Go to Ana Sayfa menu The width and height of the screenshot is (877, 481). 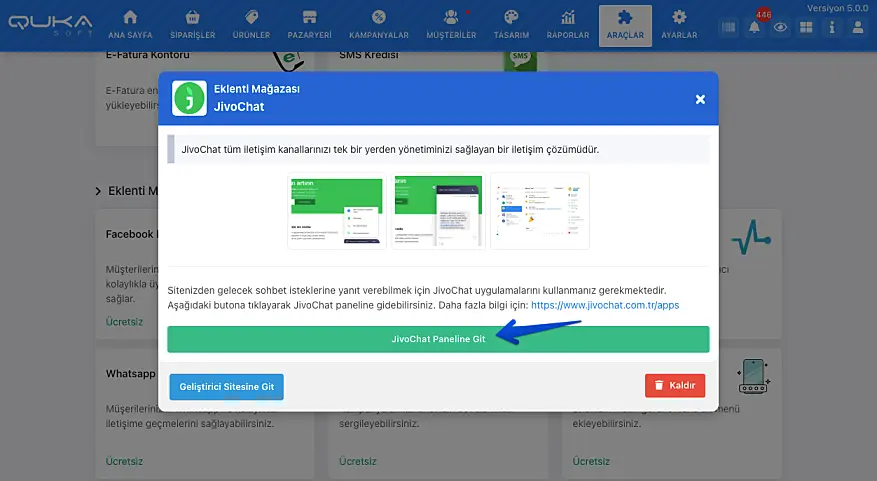coord(130,25)
